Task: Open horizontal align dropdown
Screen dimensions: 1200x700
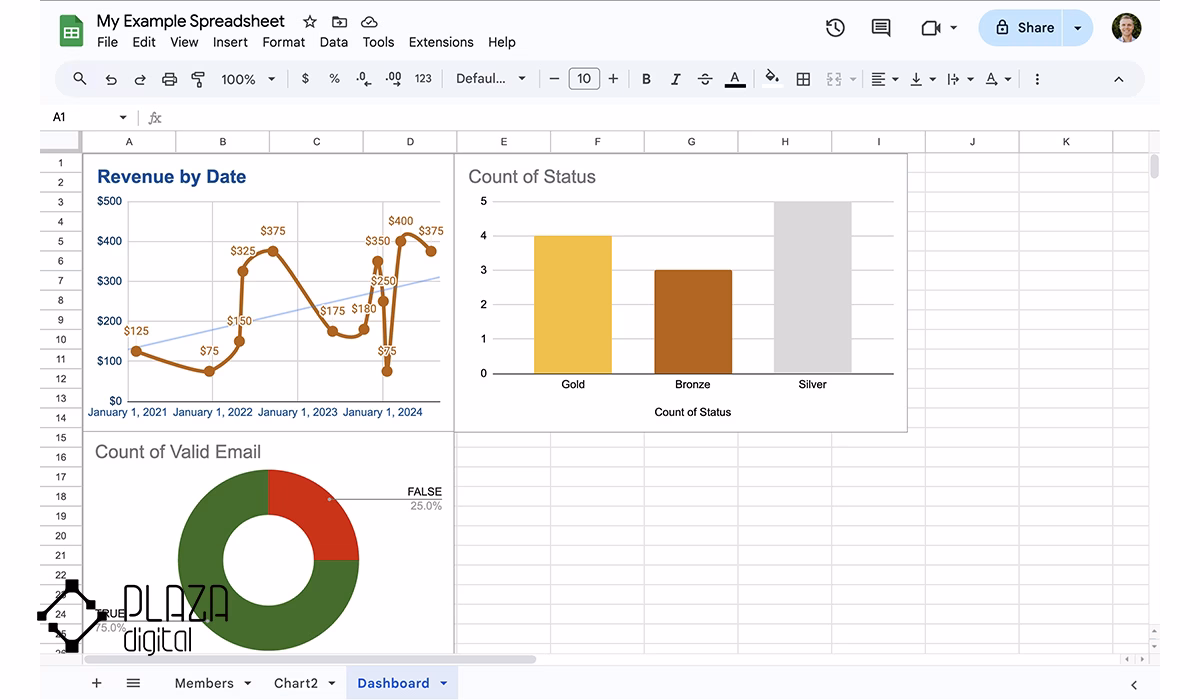Action: point(884,79)
